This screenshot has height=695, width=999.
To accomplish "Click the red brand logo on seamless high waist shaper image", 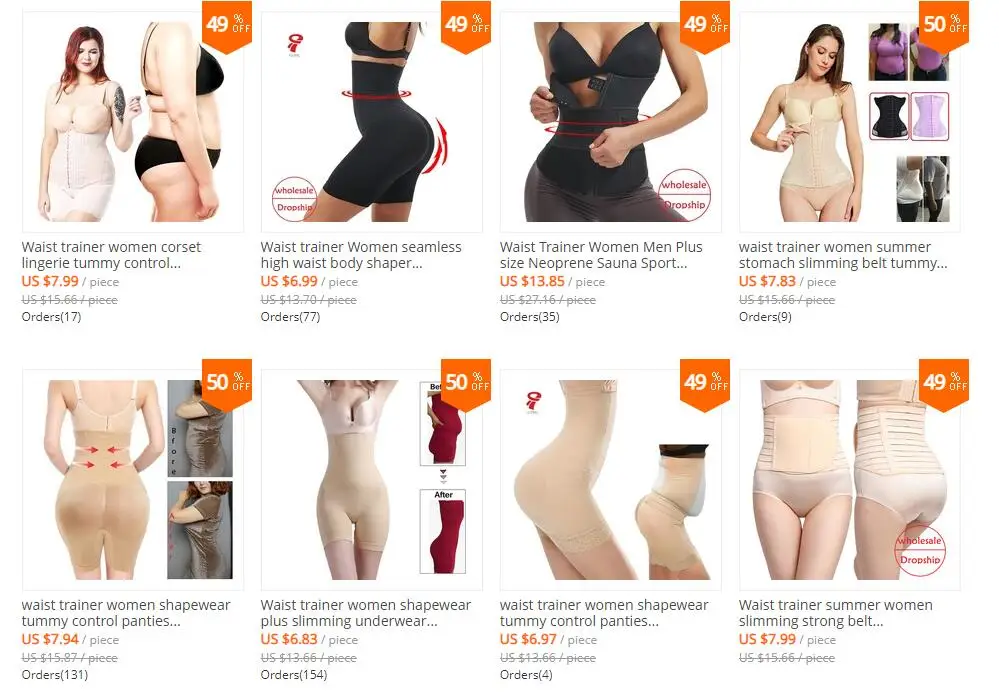I will pyautogui.click(x=294, y=46).
